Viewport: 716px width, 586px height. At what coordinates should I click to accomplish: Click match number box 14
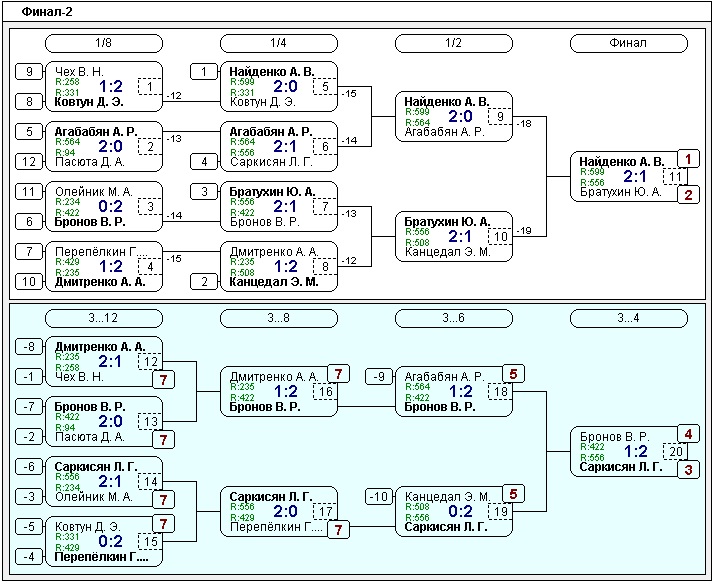tap(150, 481)
